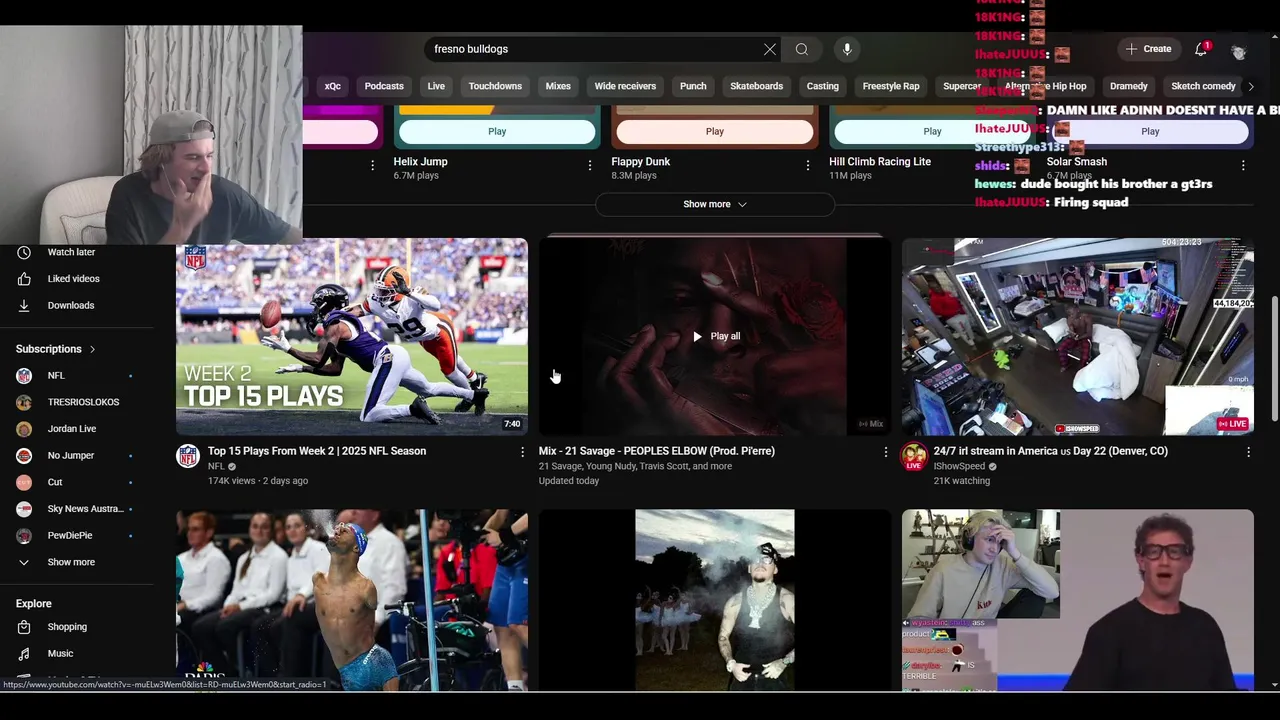Open the notifications bell
1280x720 pixels.
pyautogui.click(x=1202, y=49)
